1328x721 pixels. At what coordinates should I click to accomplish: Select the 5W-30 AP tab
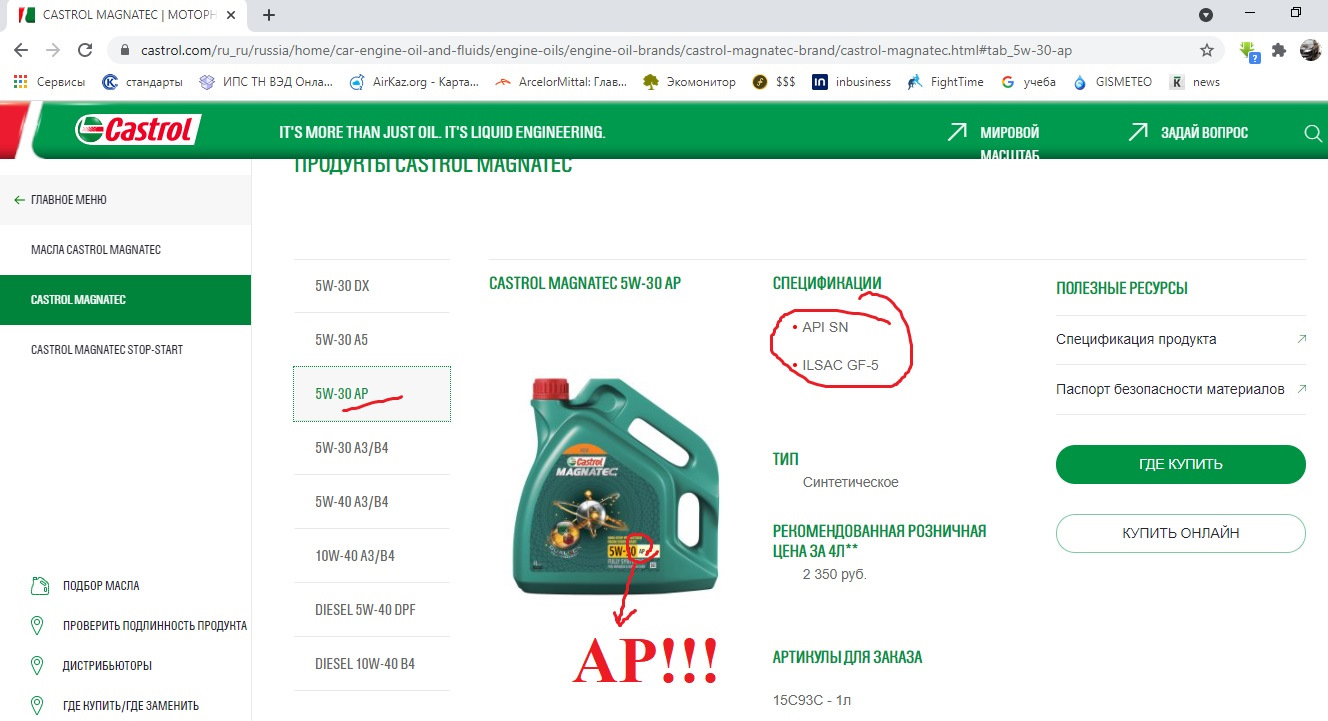pos(371,394)
